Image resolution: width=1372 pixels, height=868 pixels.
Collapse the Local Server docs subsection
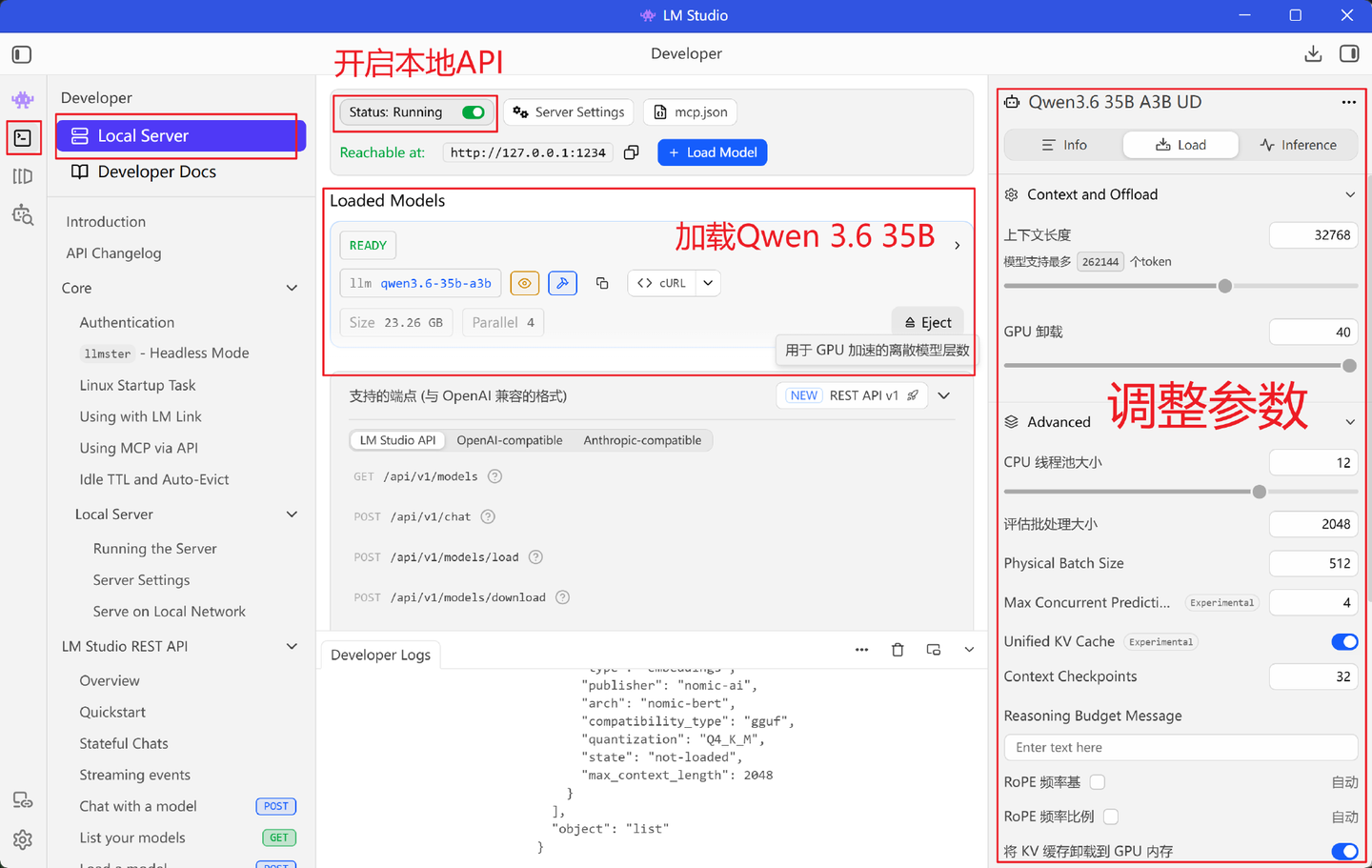click(293, 515)
